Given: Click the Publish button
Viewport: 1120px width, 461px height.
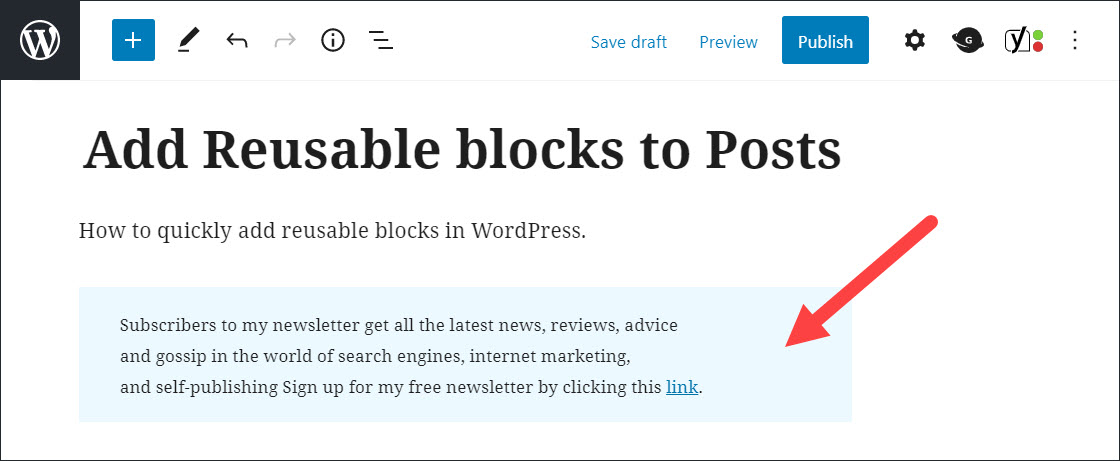Looking at the screenshot, I should coord(825,41).
